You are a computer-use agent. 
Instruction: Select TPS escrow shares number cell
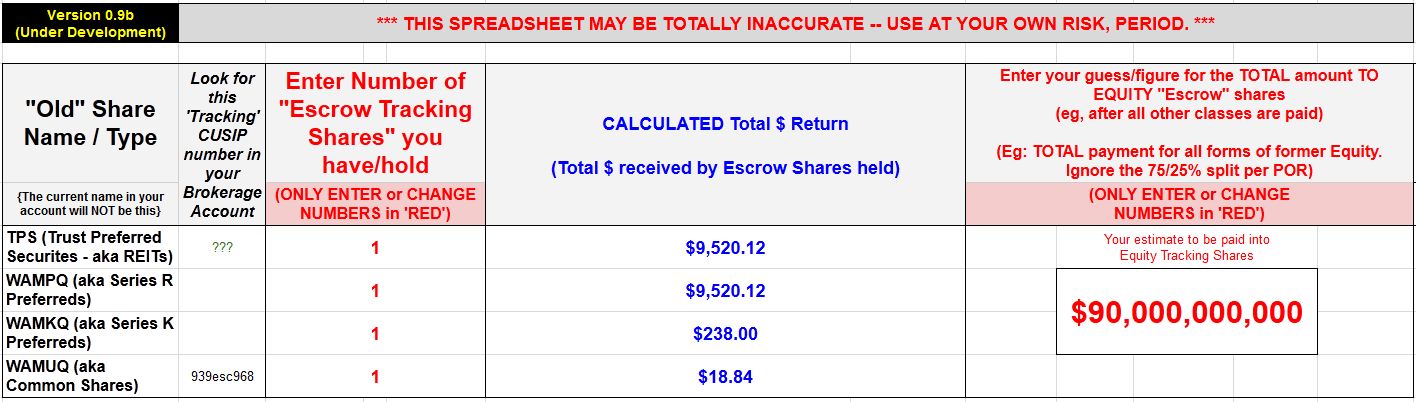coord(375,248)
